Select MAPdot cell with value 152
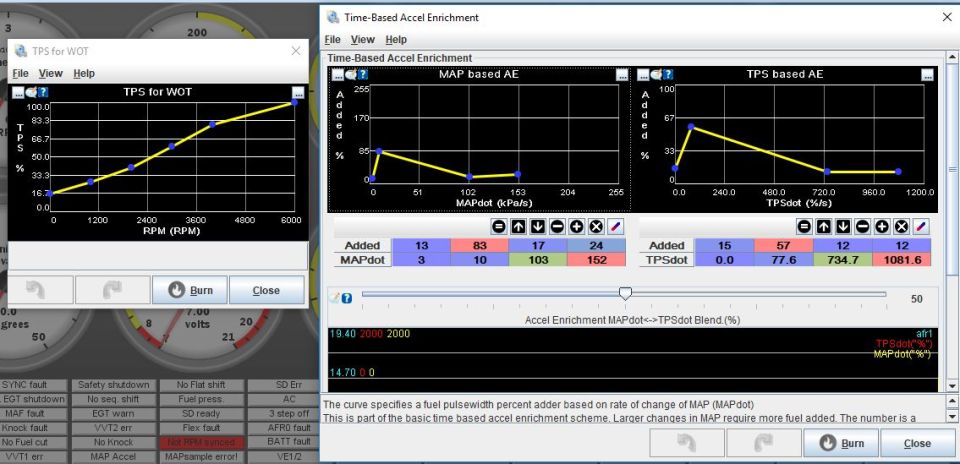This screenshot has height=464, width=960. tap(596, 260)
